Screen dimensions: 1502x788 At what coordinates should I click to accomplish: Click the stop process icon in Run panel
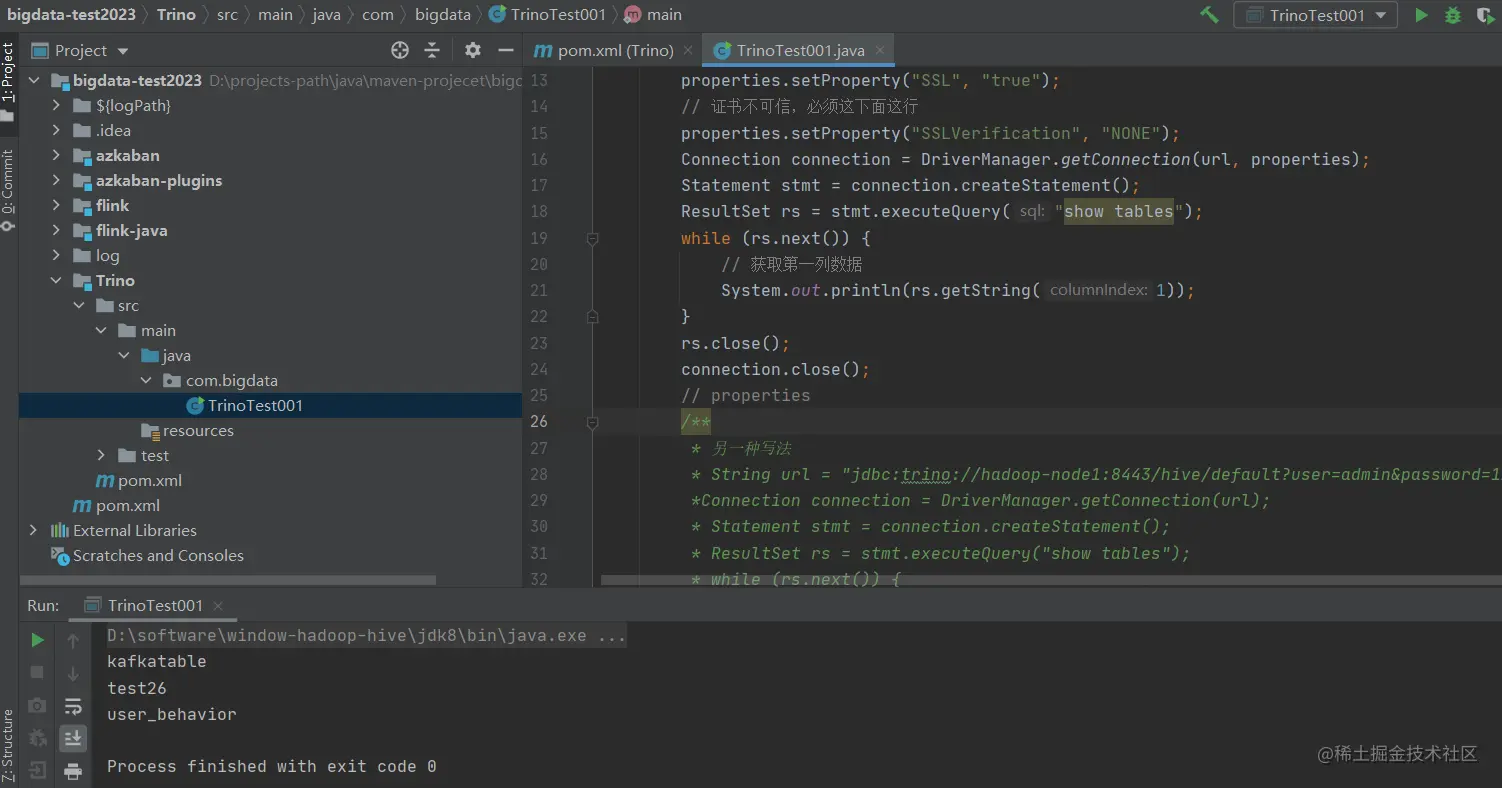click(37, 672)
